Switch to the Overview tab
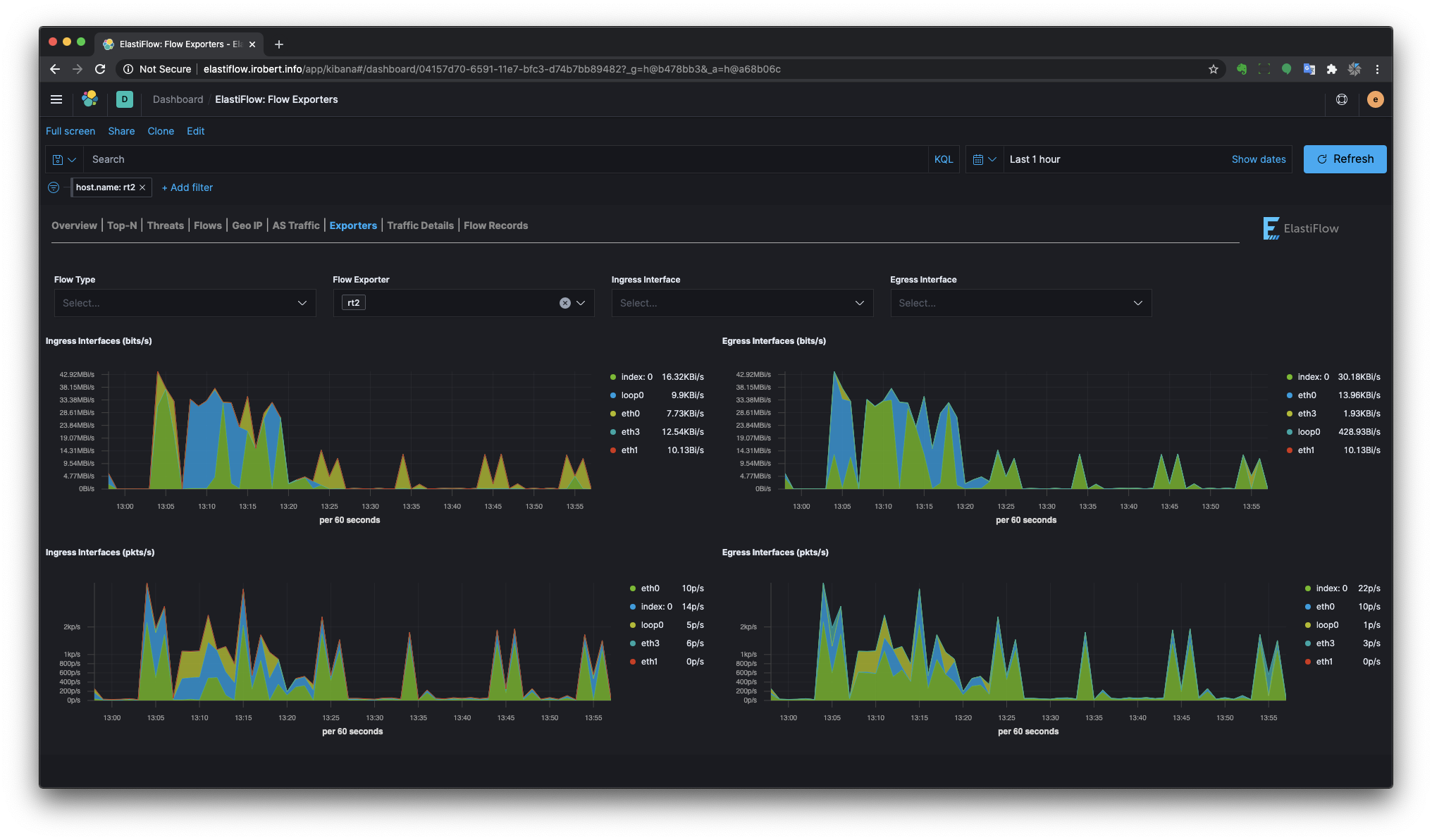The width and height of the screenshot is (1432, 840). pos(74,226)
